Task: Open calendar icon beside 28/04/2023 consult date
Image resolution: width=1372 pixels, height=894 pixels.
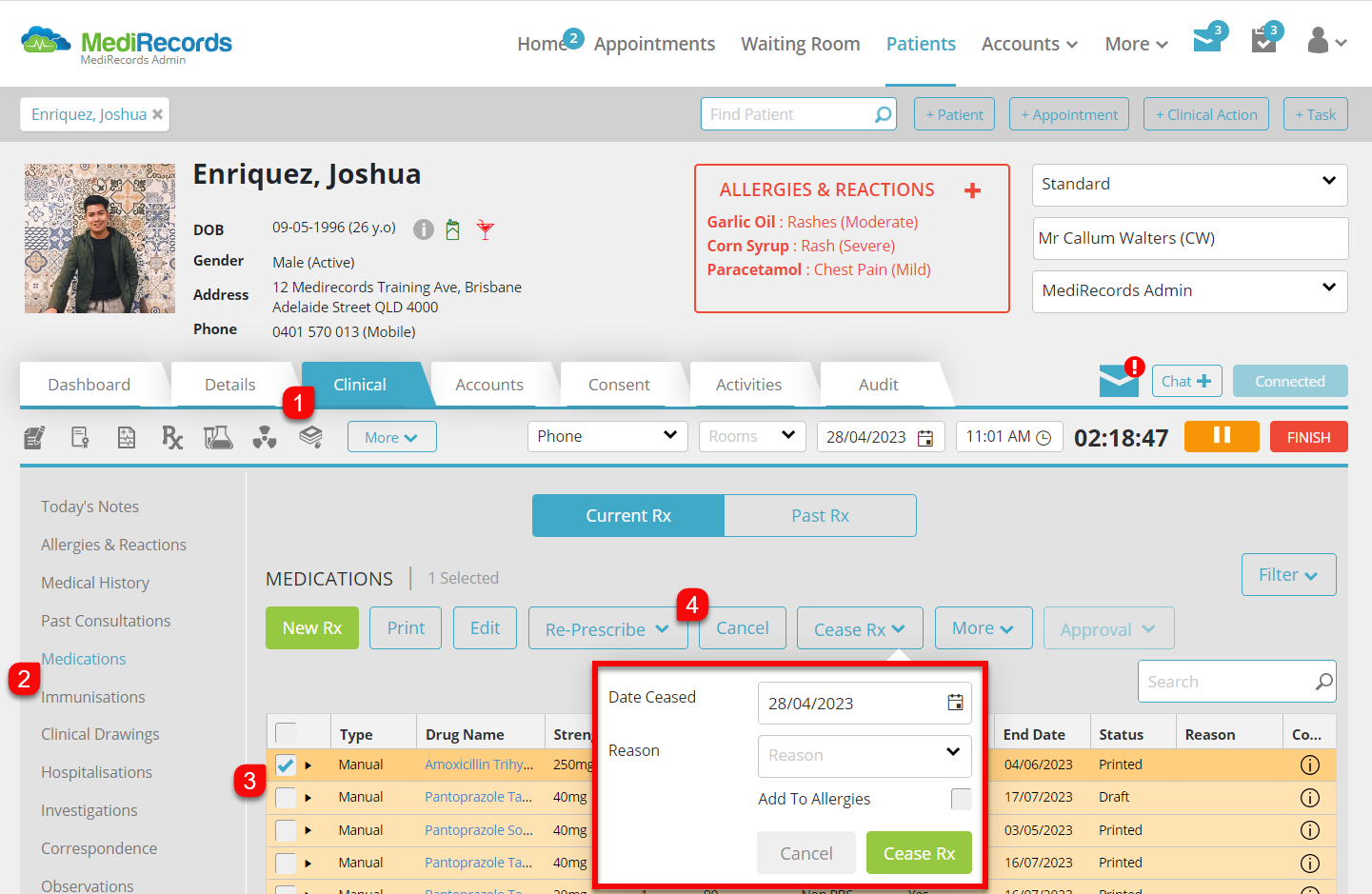Action: (925, 438)
